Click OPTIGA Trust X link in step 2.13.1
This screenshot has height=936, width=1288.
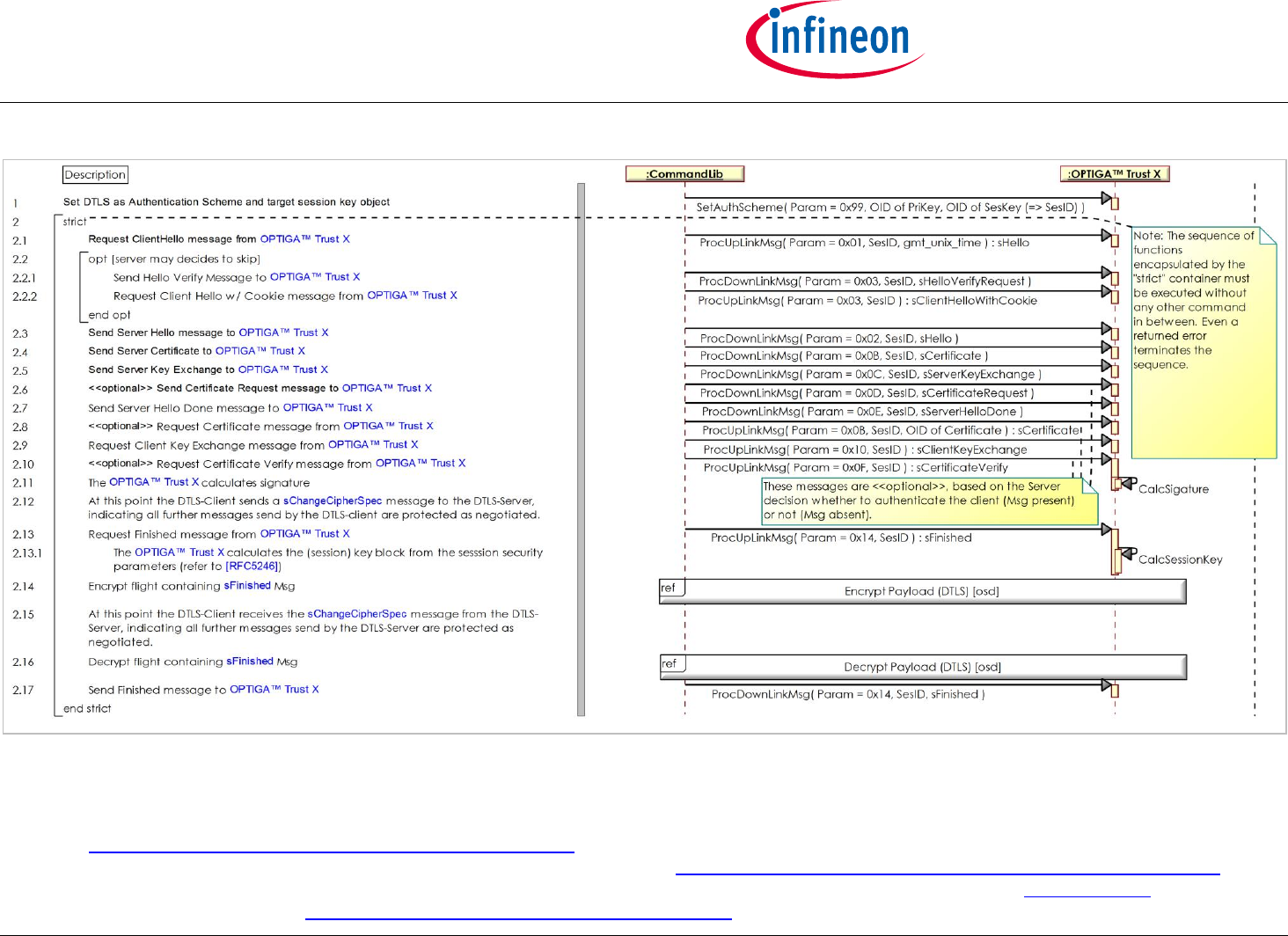(x=179, y=552)
